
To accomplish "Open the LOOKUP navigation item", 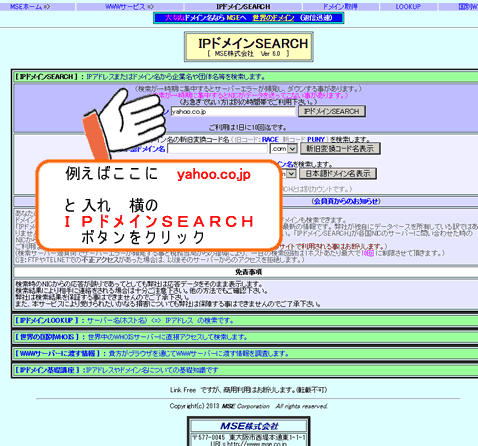I will (408, 6).
